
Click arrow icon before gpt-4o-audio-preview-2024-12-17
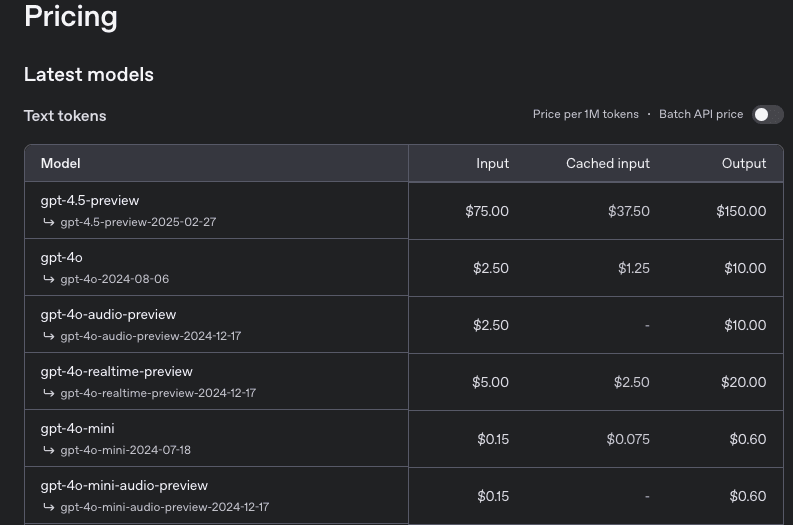[48, 336]
